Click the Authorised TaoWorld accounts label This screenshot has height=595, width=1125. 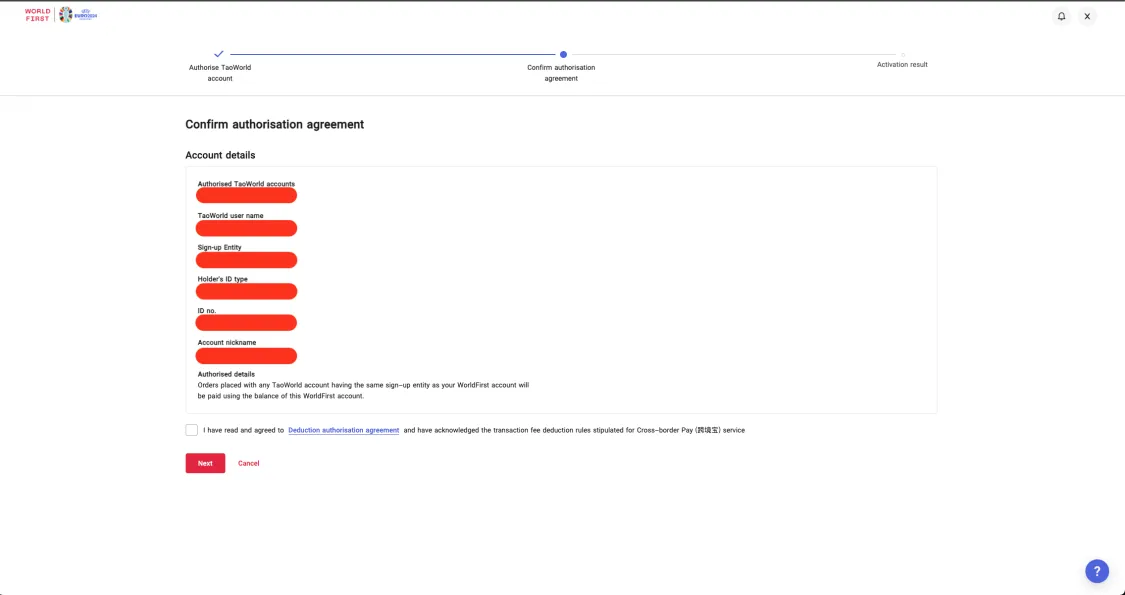(x=246, y=184)
